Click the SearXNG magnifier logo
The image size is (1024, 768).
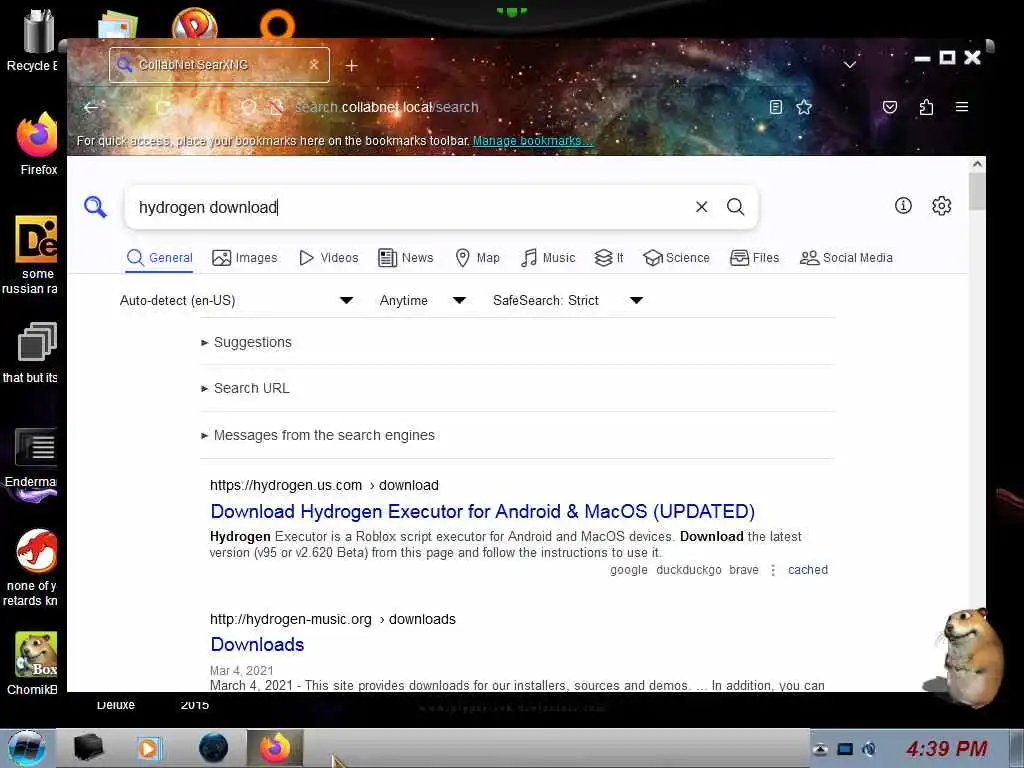click(x=95, y=207)
